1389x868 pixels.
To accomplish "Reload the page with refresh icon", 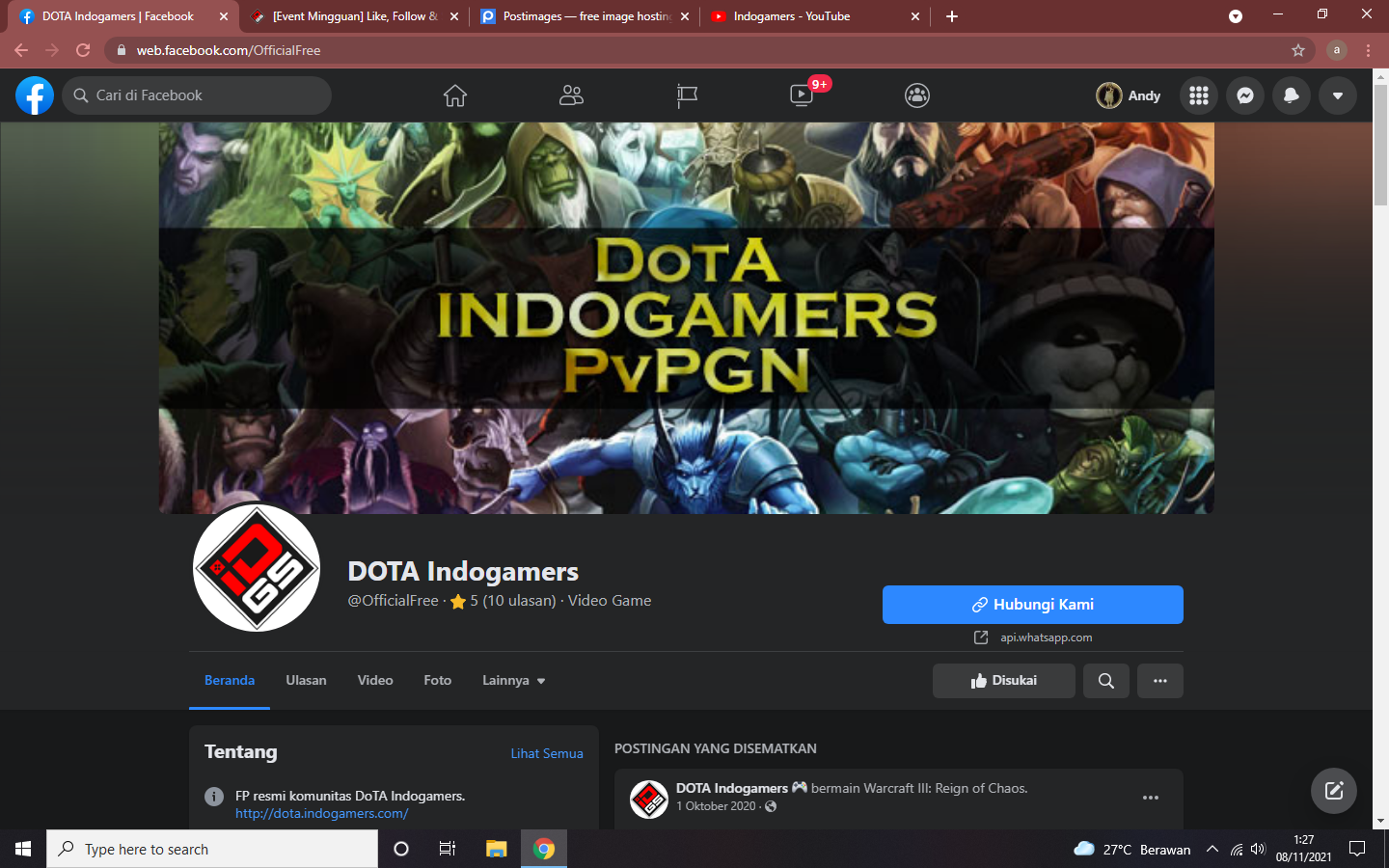I will (x=83, y=50).
